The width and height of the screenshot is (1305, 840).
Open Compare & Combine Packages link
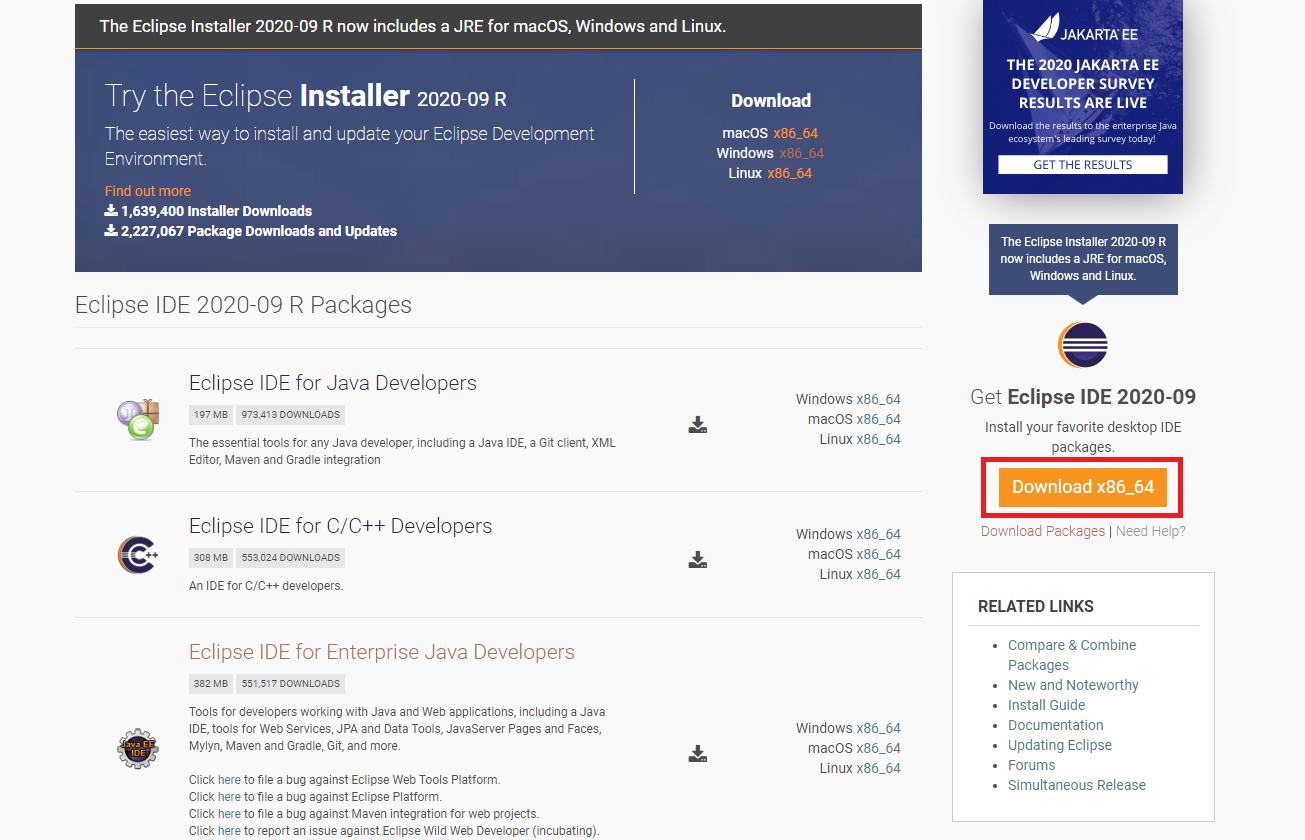click(x=1072, y=655)
